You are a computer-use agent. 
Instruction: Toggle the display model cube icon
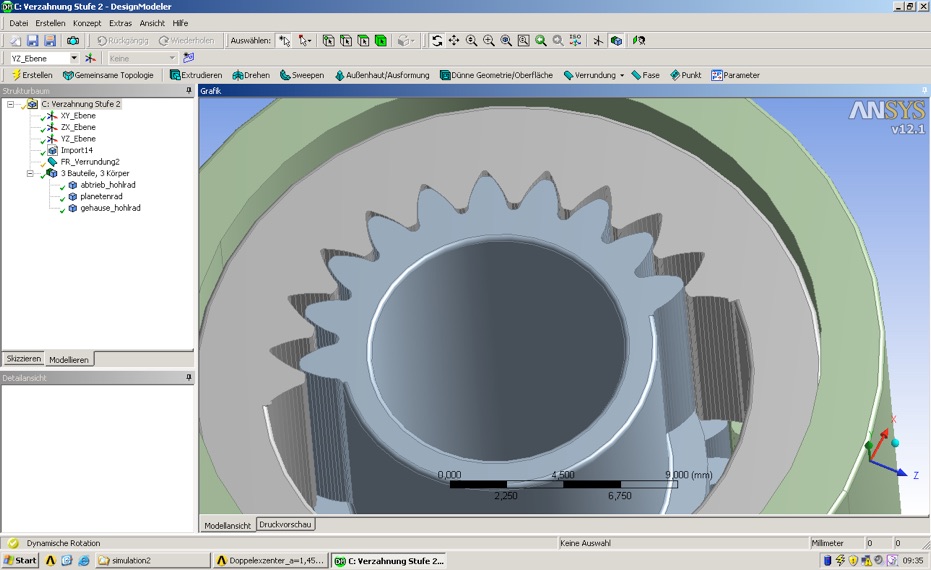pos(616,40)
